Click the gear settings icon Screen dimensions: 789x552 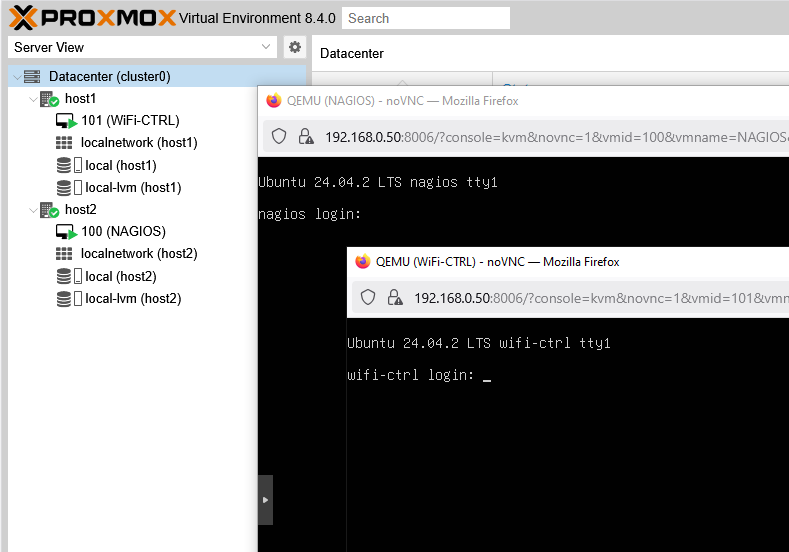click(x=294, y=47)
